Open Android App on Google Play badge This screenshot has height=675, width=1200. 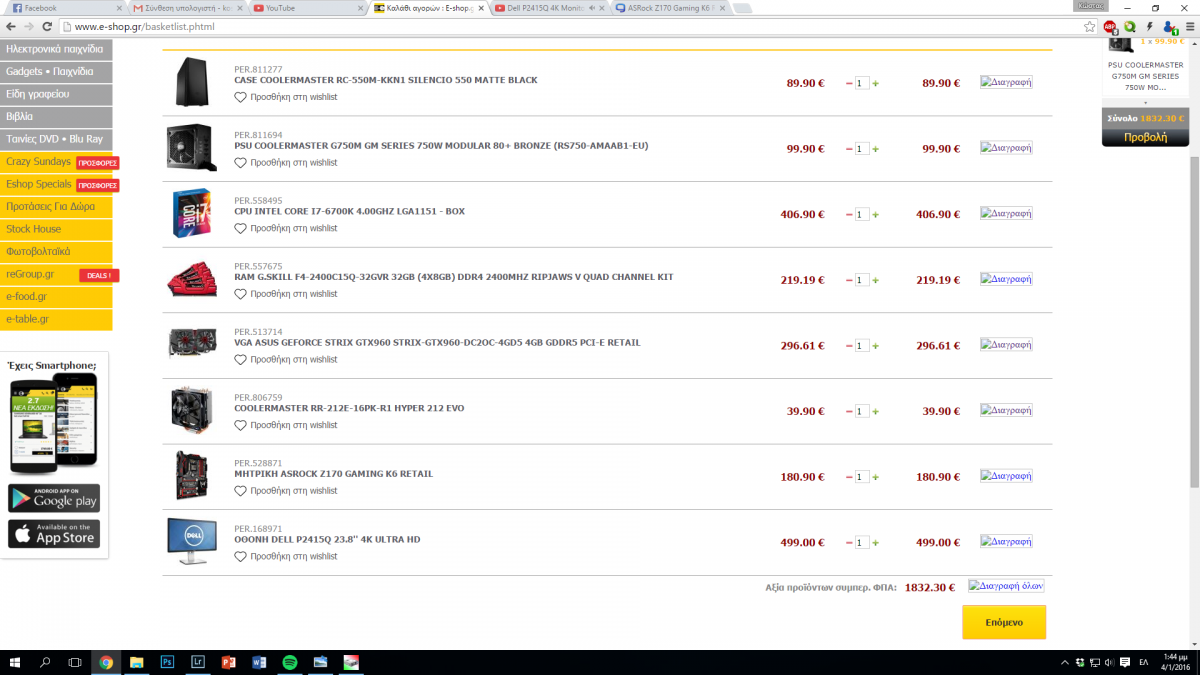point(54,498)
